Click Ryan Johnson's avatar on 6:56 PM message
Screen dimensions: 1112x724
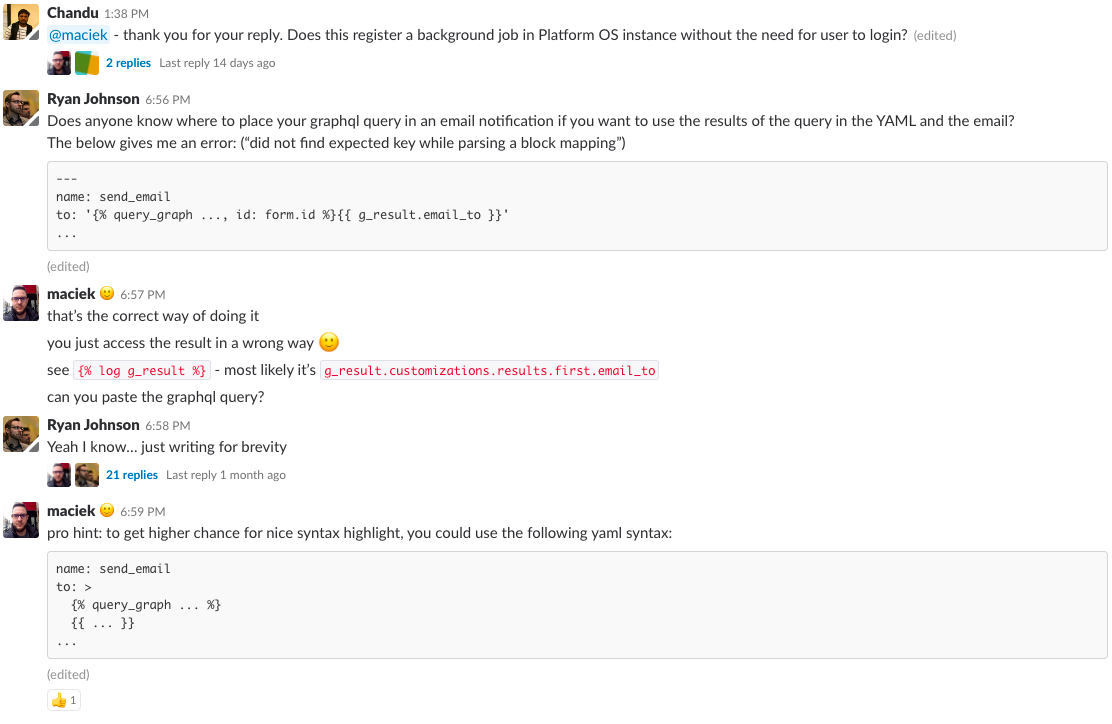point(21,107)
